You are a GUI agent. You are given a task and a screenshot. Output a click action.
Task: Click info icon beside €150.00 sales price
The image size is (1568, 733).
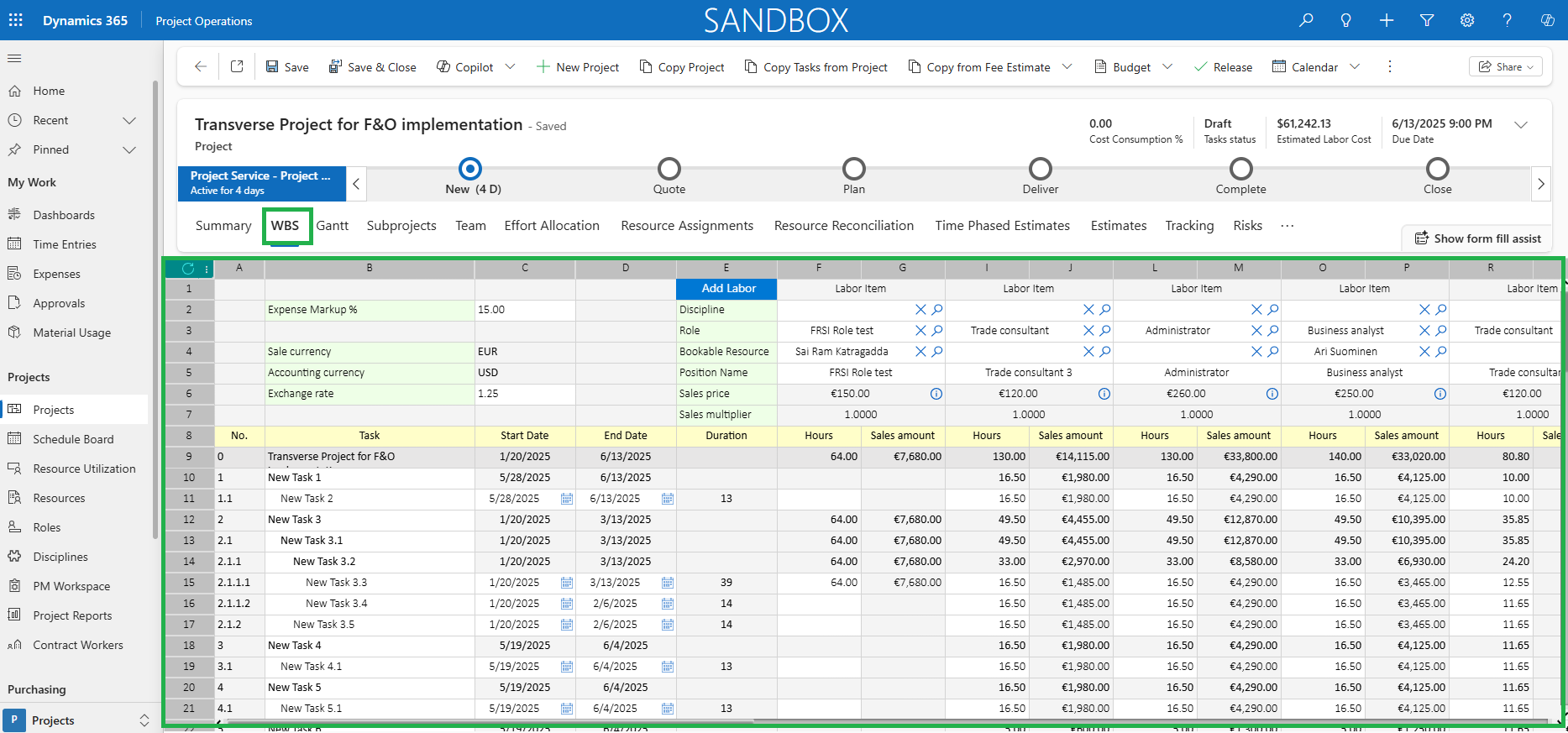click(936, 394)
